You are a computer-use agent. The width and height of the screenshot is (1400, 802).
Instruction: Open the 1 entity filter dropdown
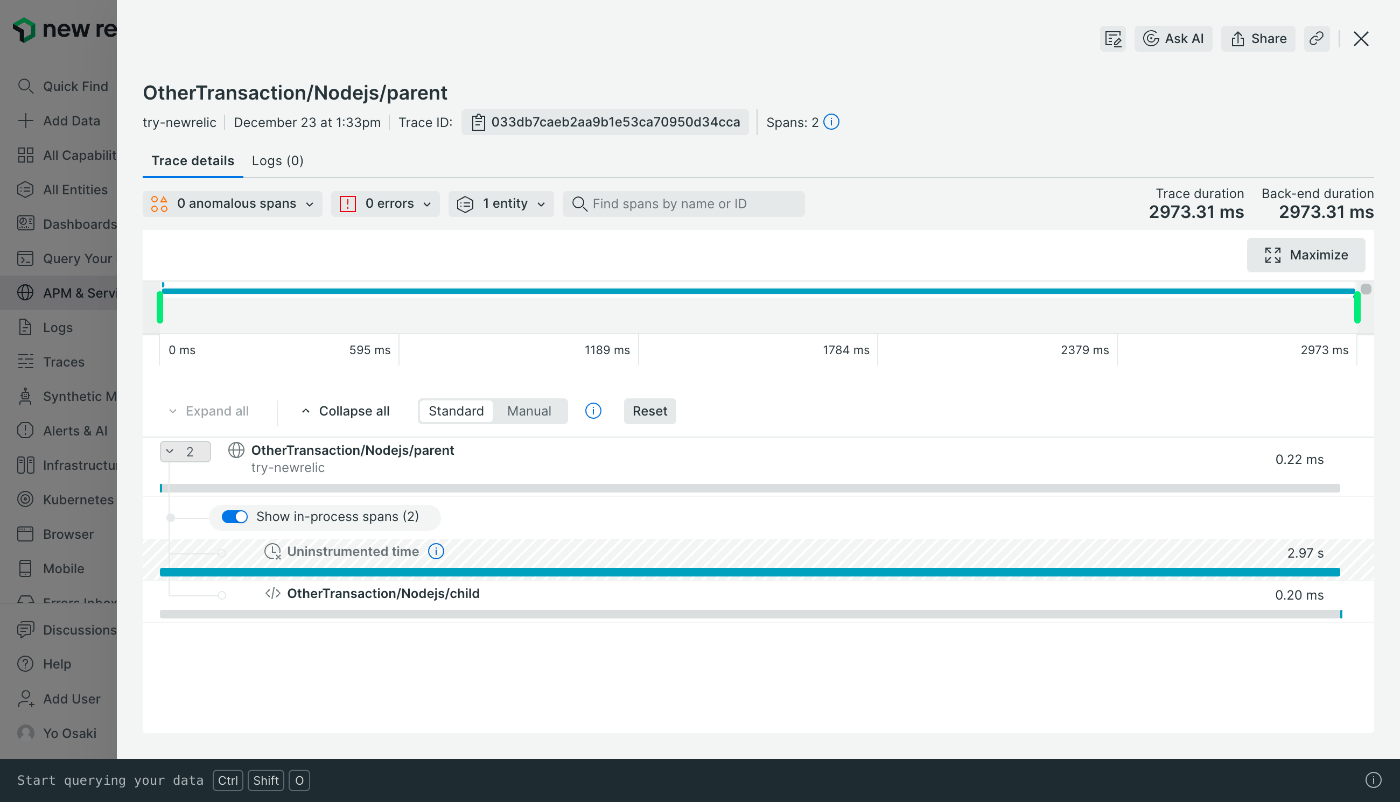pos(501,204)
